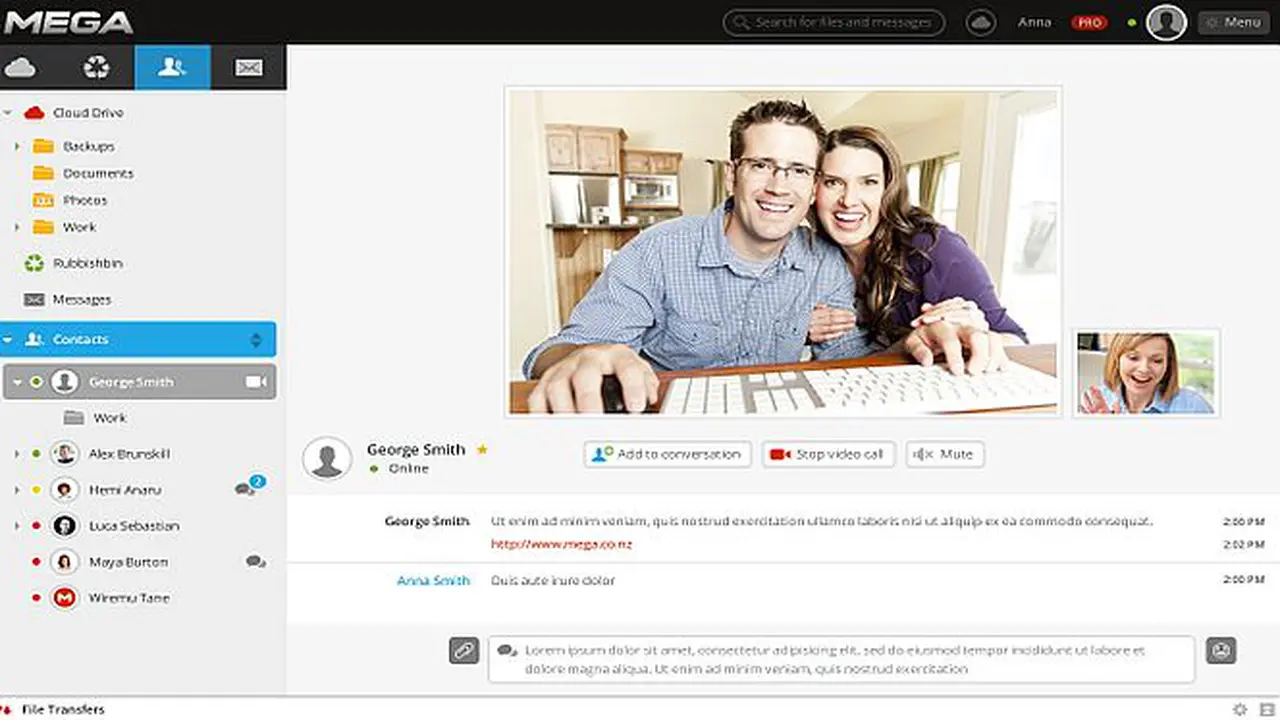This screenshot has height=720, width=1280.
Task: Click into the chat message input box
Action: click(x=841, y=659)
